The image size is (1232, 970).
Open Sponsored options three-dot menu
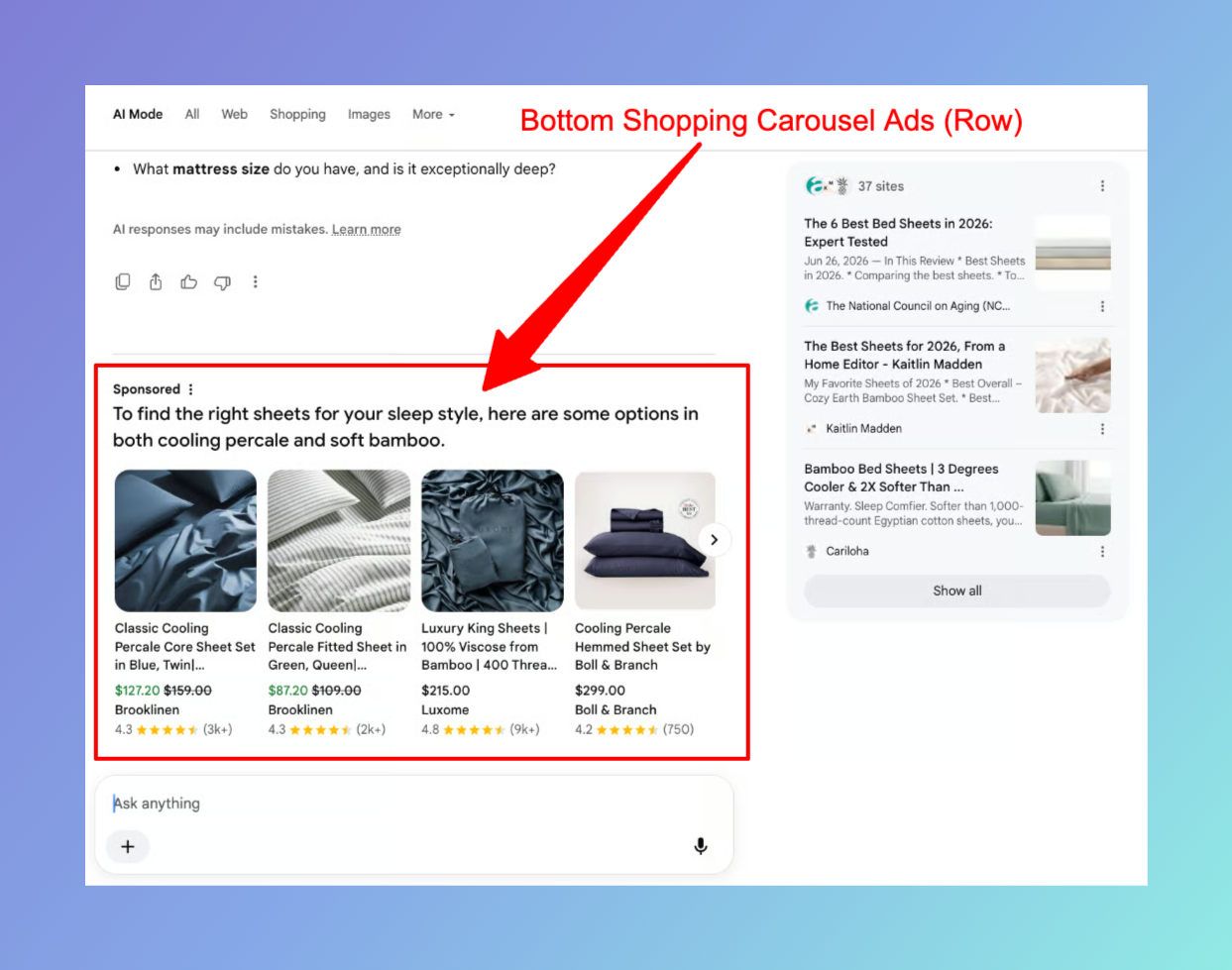coord(191,389)
